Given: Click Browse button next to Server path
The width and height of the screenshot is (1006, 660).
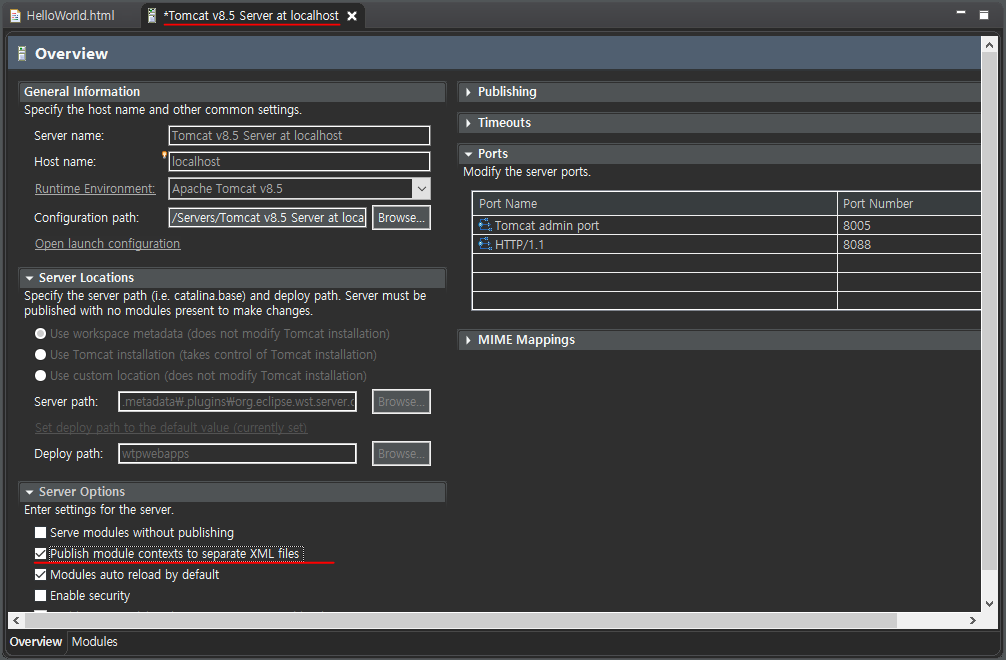Looking at the screenshot, I should click(x=401, y=402).
